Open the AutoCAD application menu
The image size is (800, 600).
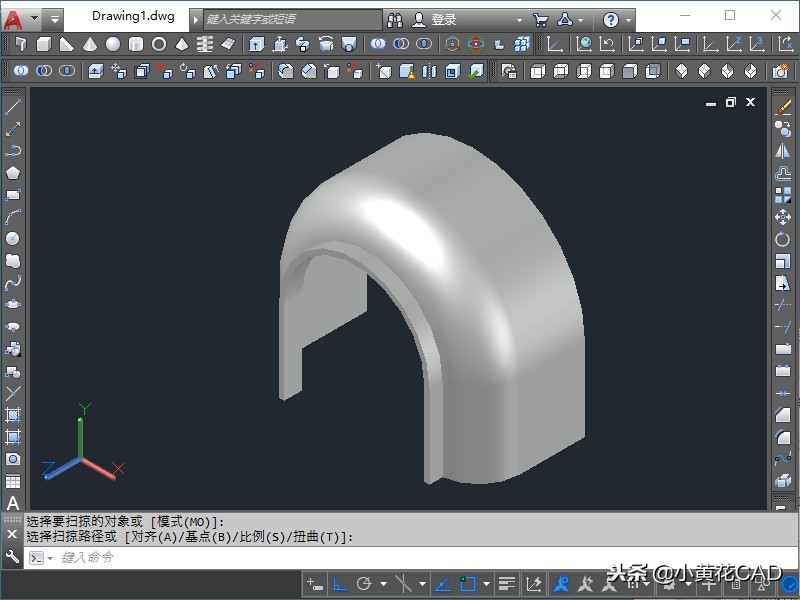tap(14, 19)
